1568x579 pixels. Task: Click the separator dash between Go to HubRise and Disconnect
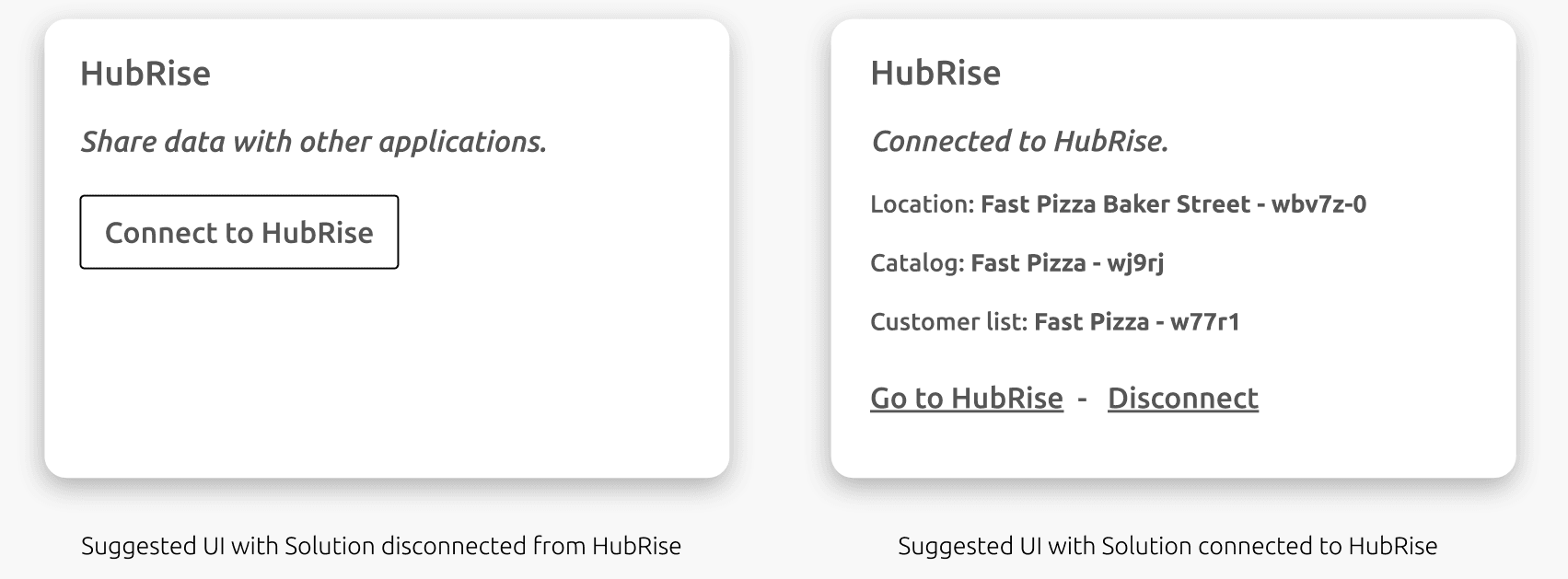(1083, 399)
